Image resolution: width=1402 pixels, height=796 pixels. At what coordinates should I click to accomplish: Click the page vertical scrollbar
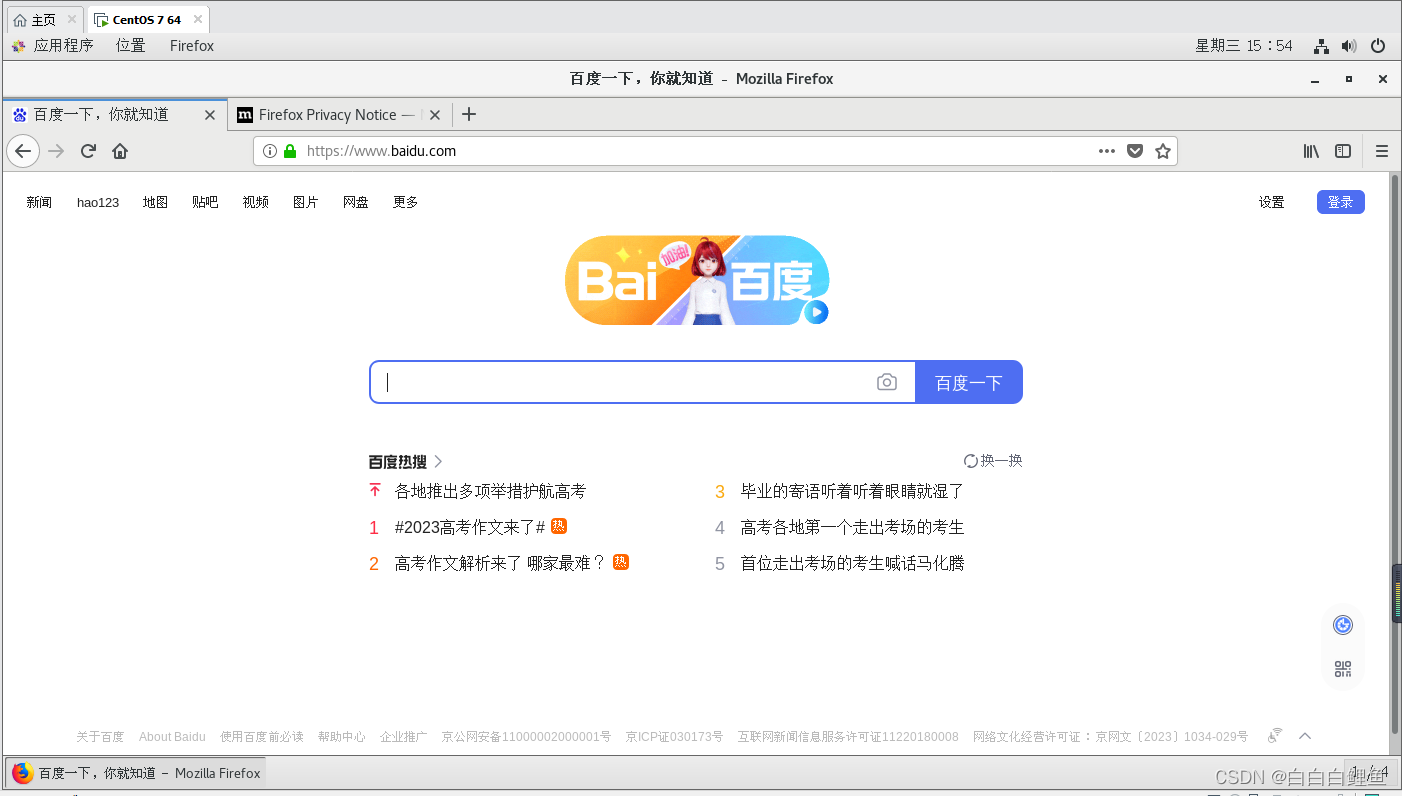[1395, 455]
